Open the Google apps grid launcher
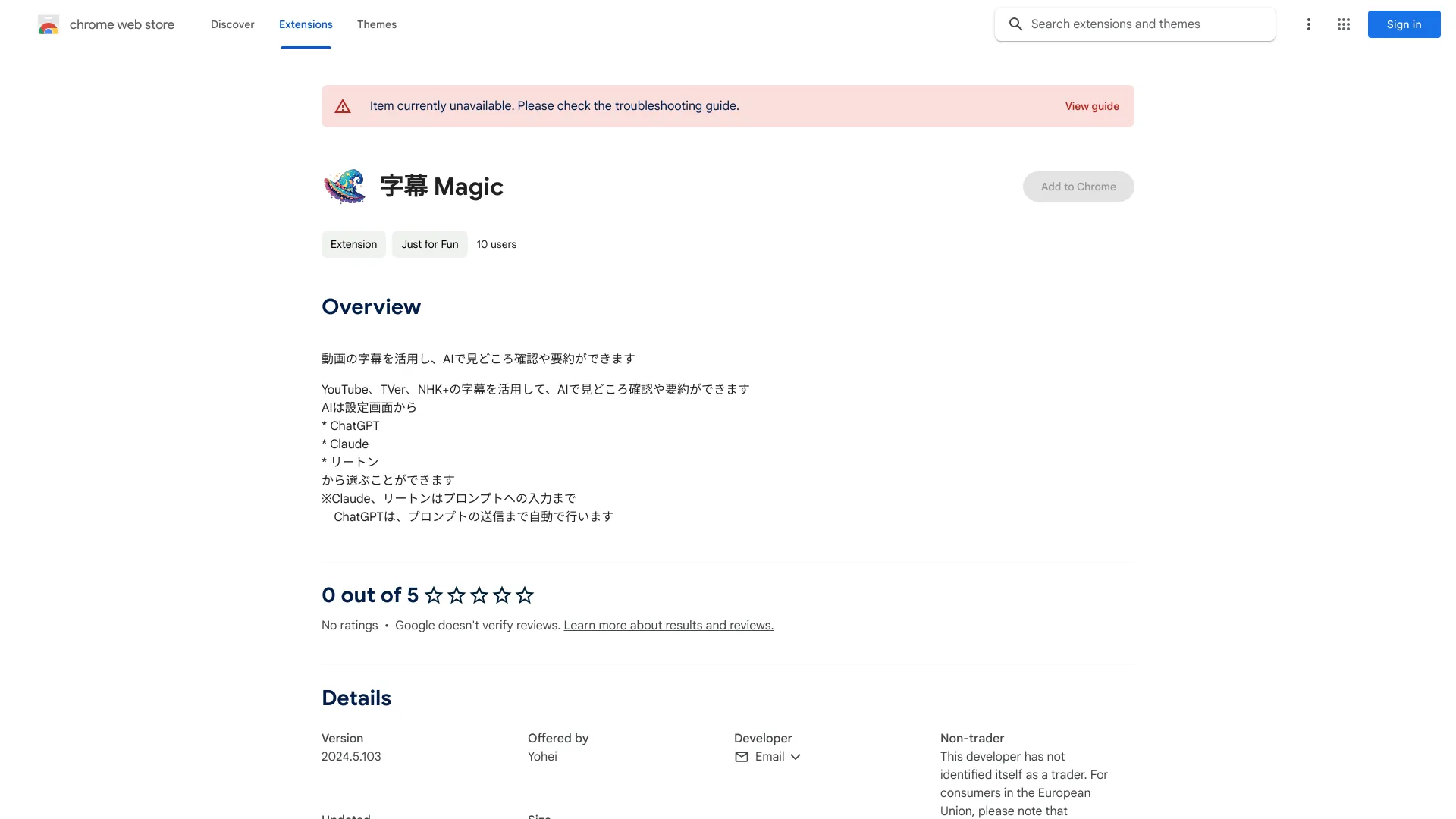This screenshot has width=1456, height=819. [x=1344, y=24]
